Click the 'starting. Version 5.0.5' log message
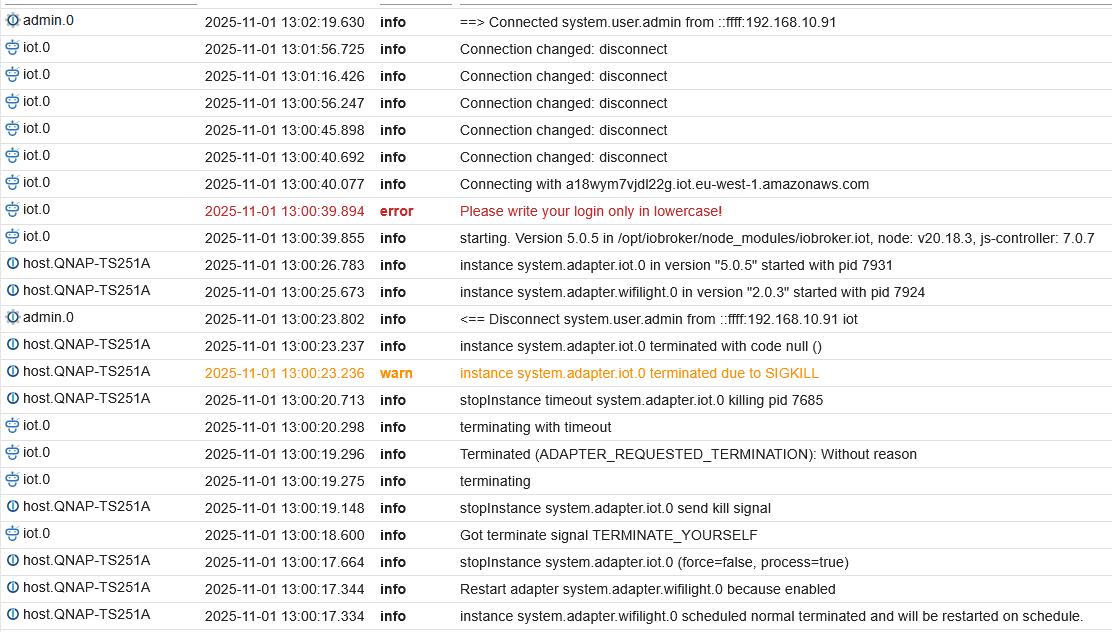1112x632 pixels. [x=776, y=238]
